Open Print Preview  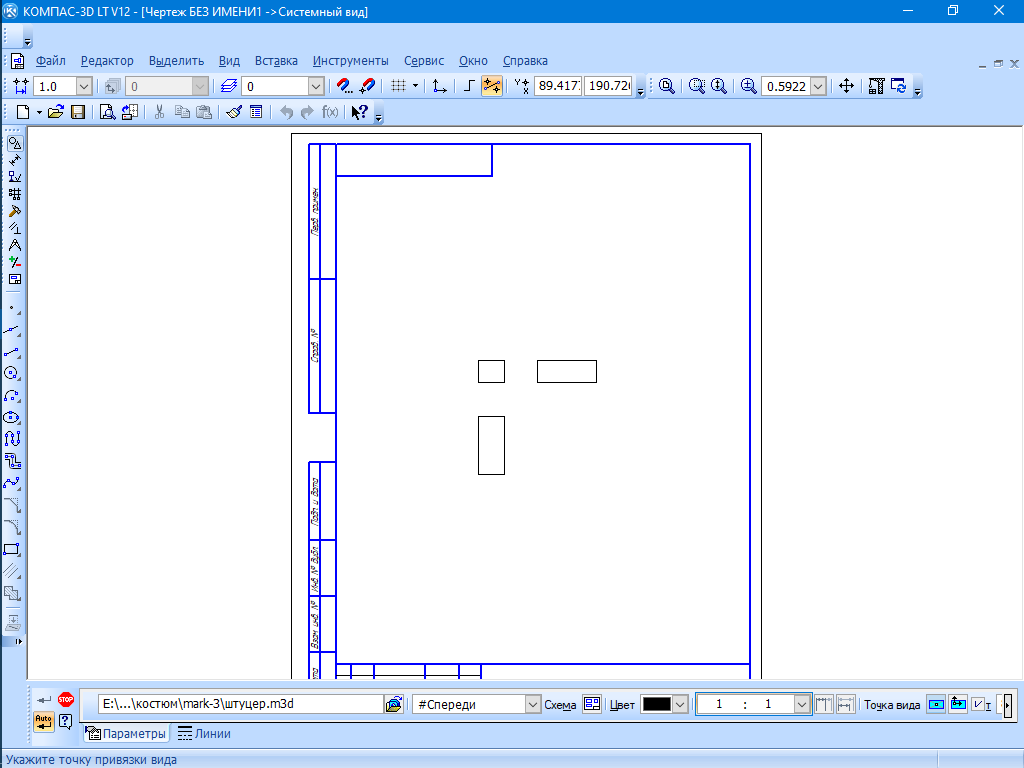(x=107, y=112)
